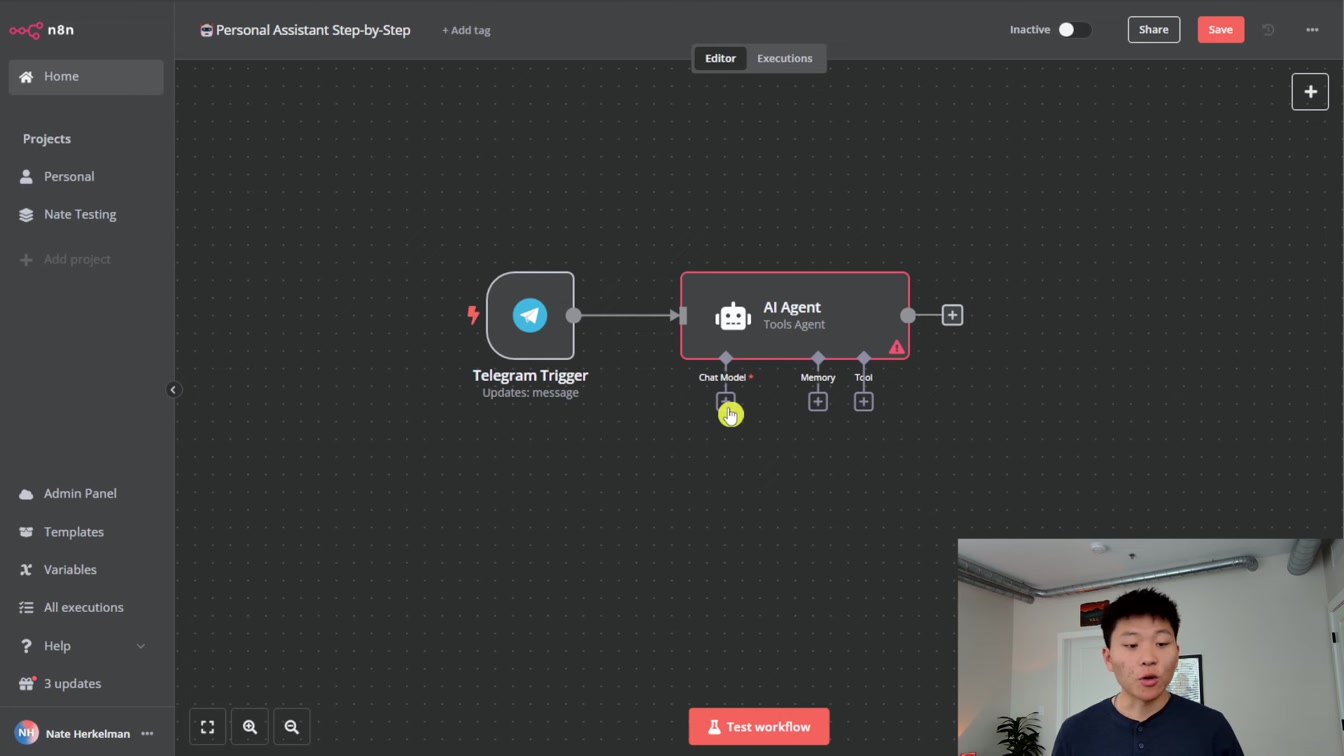The image size is (1344, 756).
Task: Click AI Agent output connector dot
Action: 908,316
